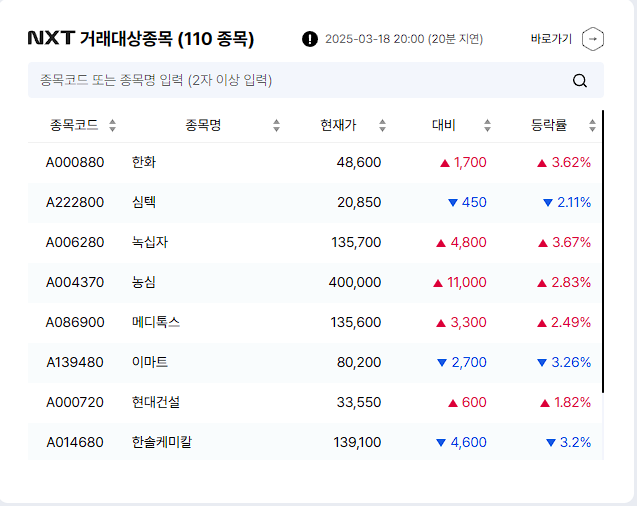637x506 pixels.
Task: Click the change value 1,700
Action: tap(470, 162)
